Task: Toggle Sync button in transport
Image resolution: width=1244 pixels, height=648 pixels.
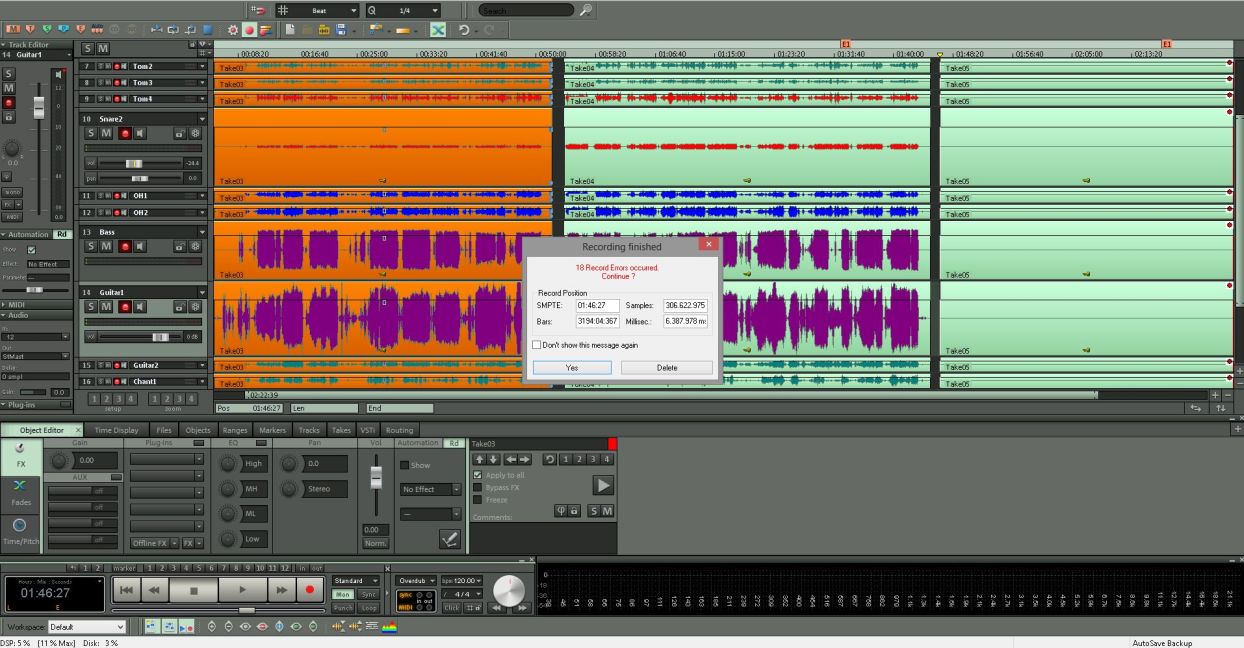Action: click(369, 595)
